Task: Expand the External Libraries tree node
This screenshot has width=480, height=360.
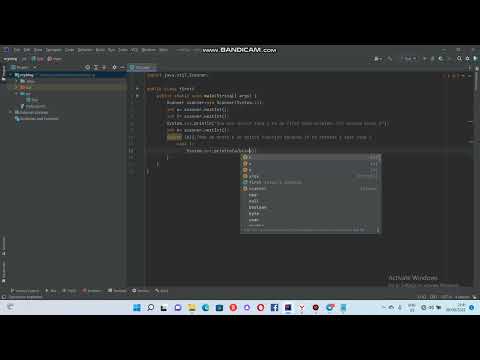Action: click(11, 113)
